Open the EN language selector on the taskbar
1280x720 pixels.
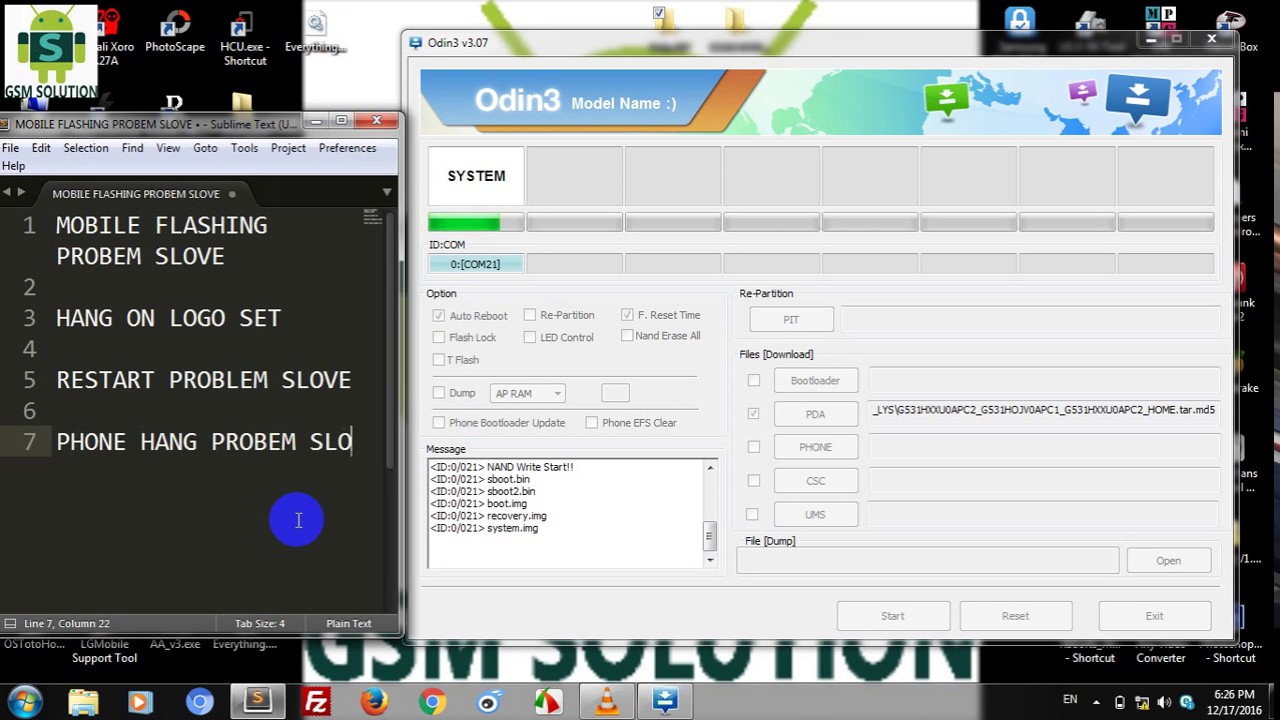pyautogui.click(x=1070, y=700)
